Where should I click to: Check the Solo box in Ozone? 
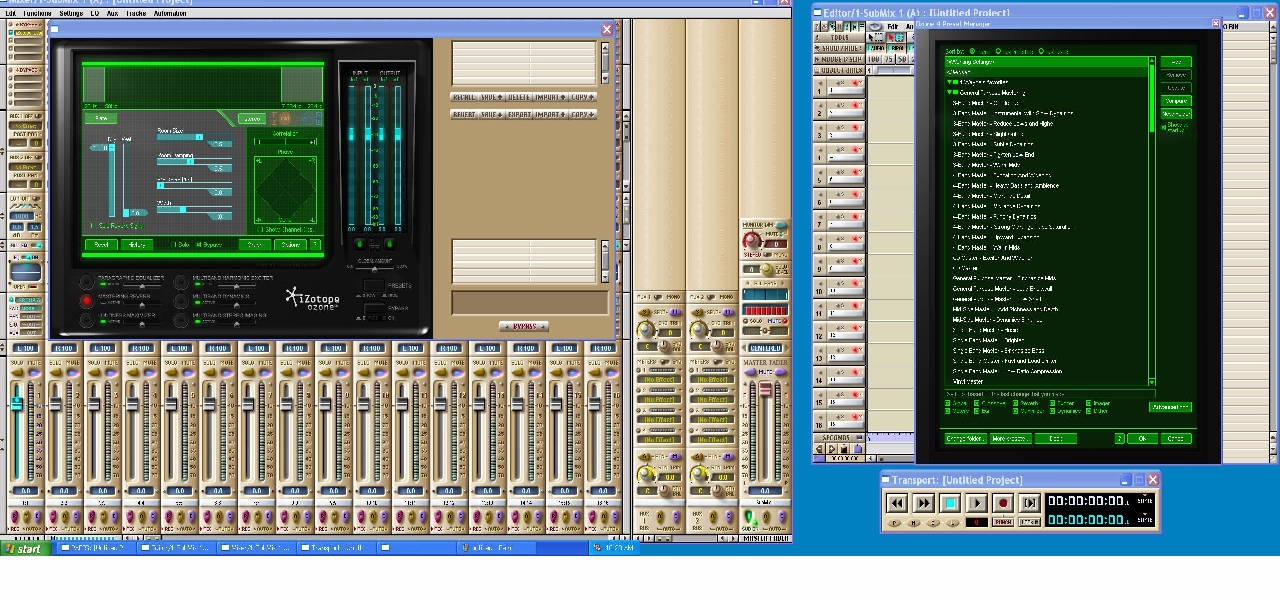coord(175,245)
